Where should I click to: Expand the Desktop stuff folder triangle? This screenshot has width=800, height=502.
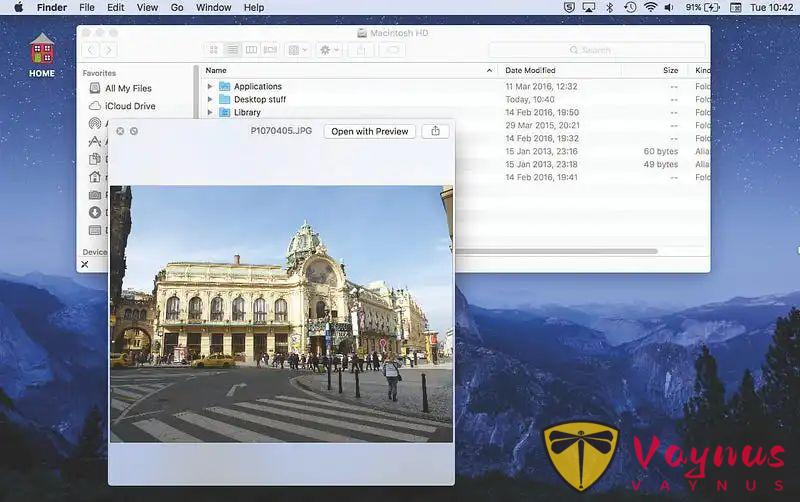[x=210, y=100]
